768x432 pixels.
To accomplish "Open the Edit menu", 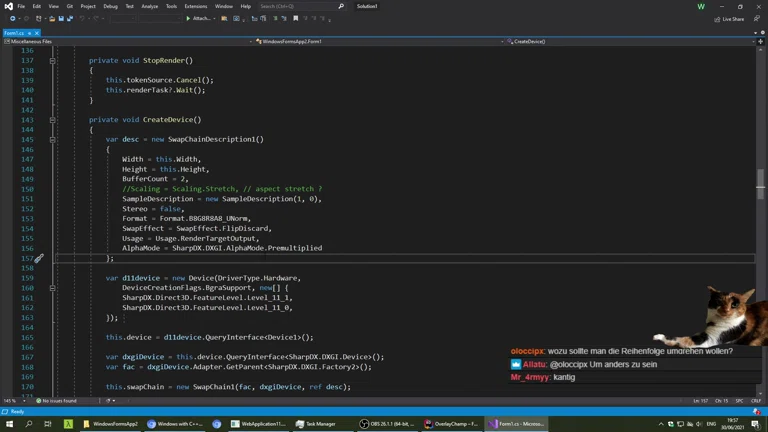I will [x=37, y=6].
